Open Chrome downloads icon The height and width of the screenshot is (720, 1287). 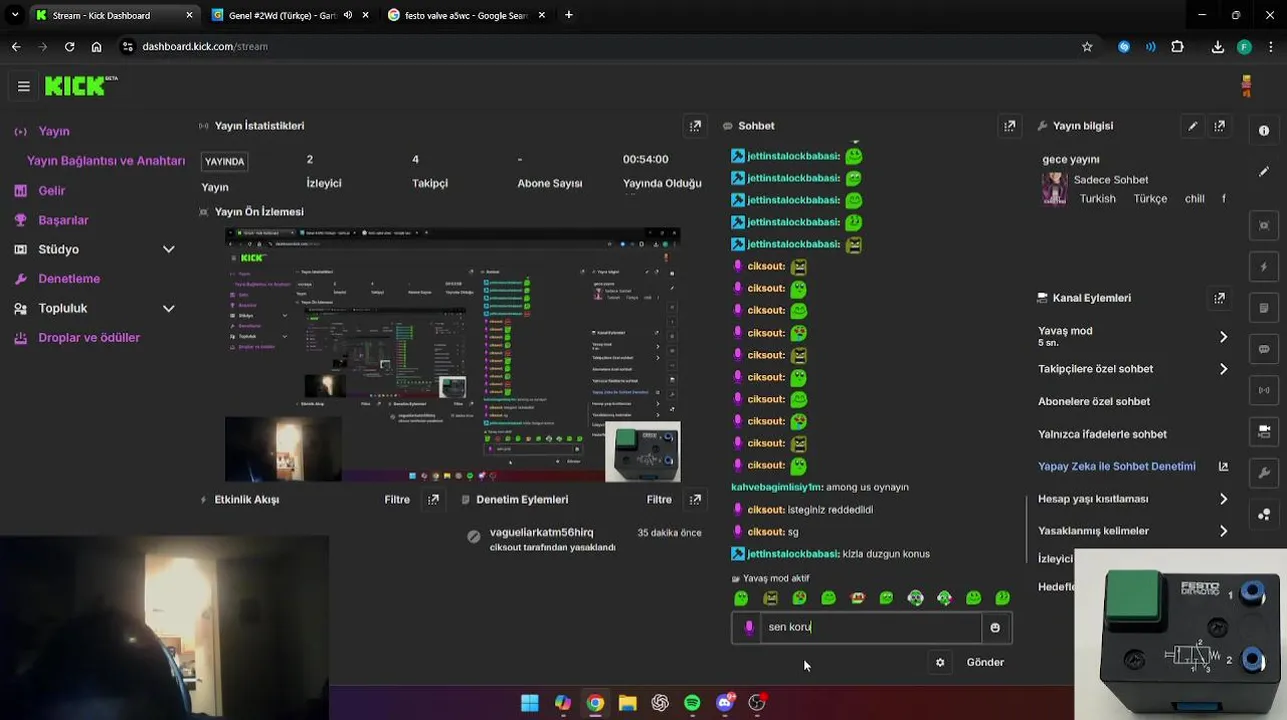click(1217, 46)
